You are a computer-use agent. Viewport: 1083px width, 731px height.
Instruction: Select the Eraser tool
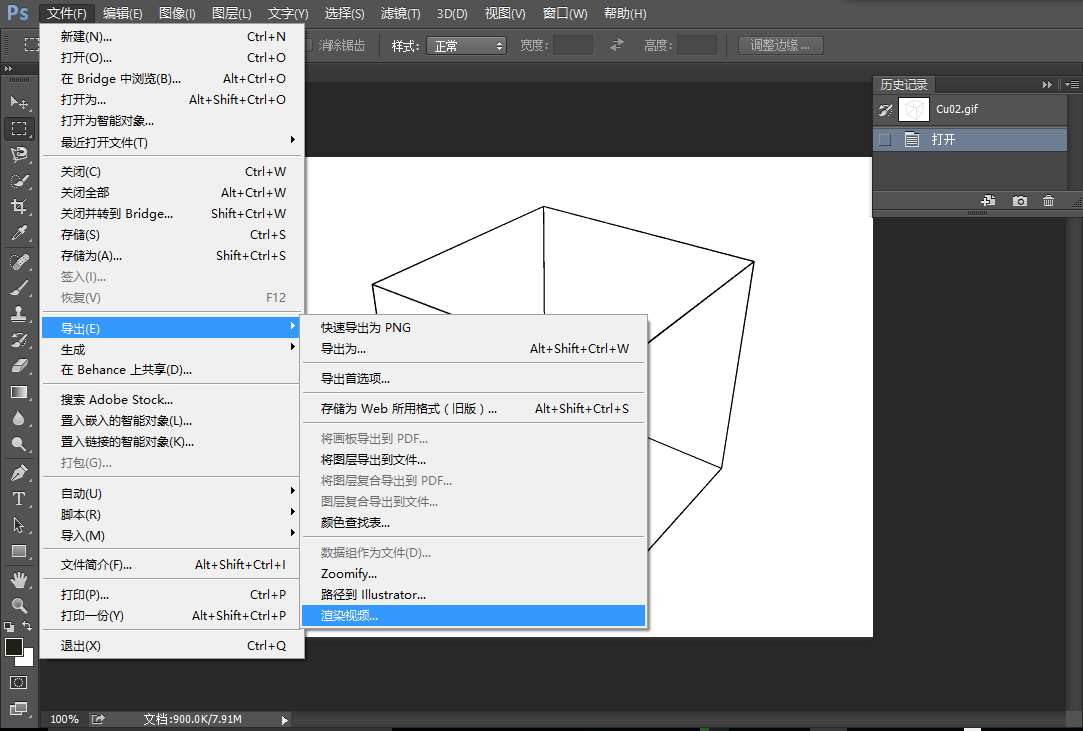coord(18,366)
